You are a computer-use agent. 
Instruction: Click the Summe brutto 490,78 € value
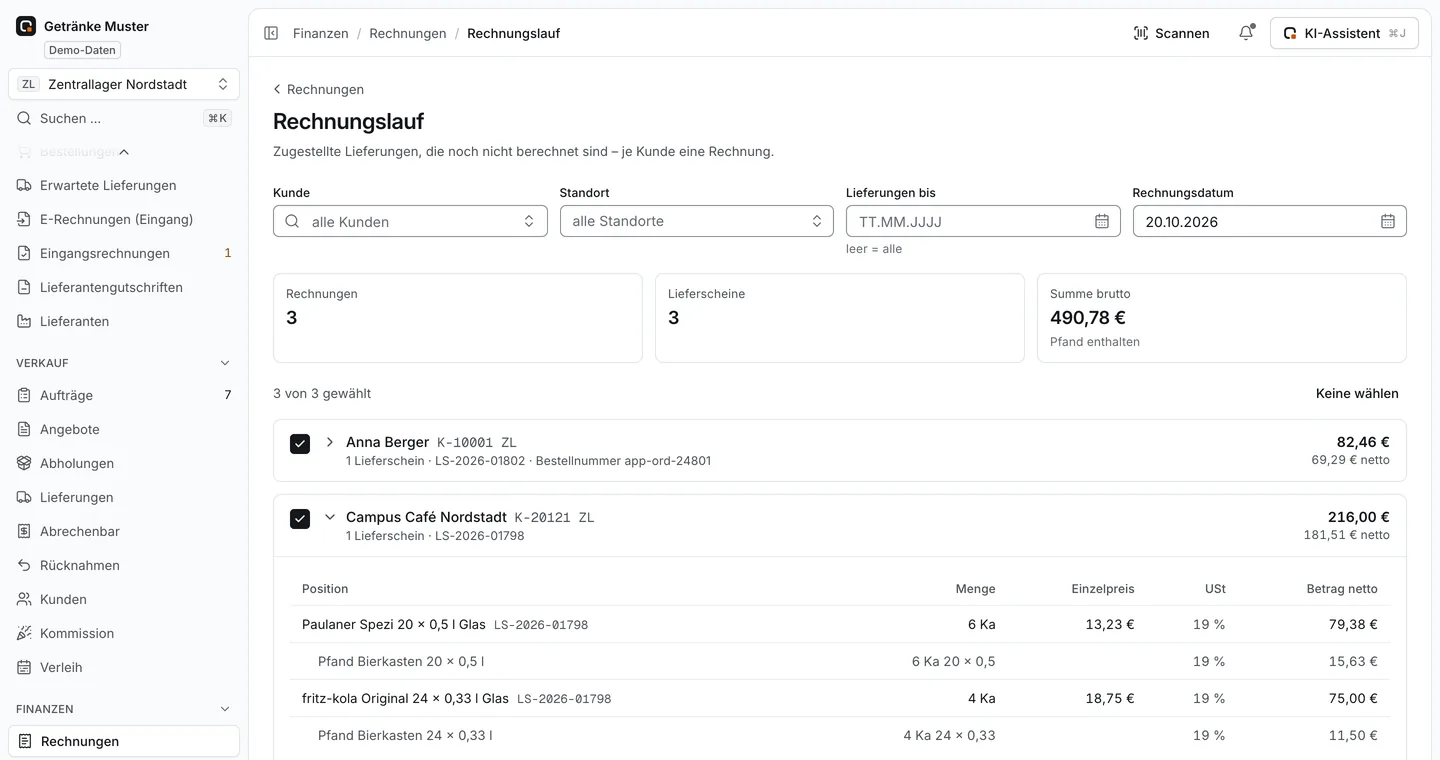(1088, 318)
